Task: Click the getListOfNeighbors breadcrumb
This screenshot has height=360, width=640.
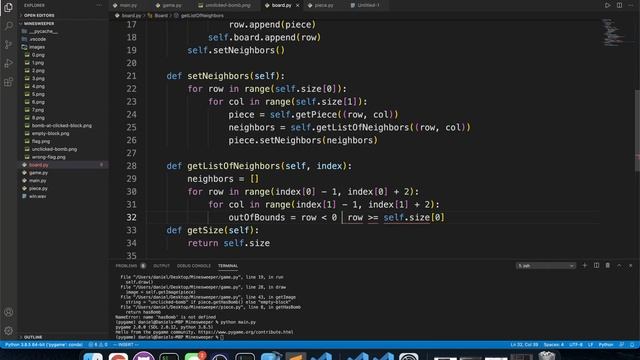Action: (x=202, y=16)
